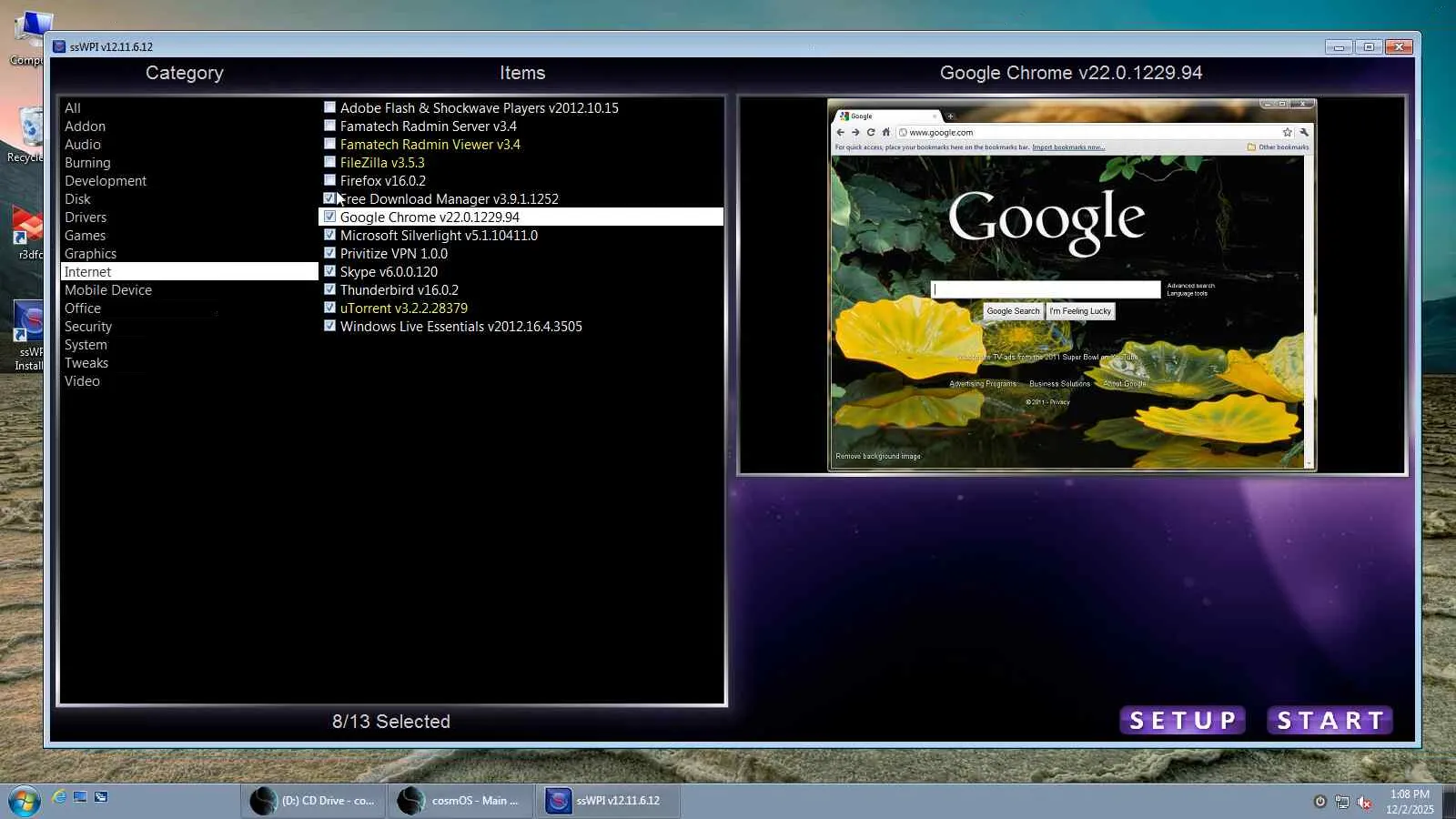Open the network icon in the system tray

click(1341, 802)
